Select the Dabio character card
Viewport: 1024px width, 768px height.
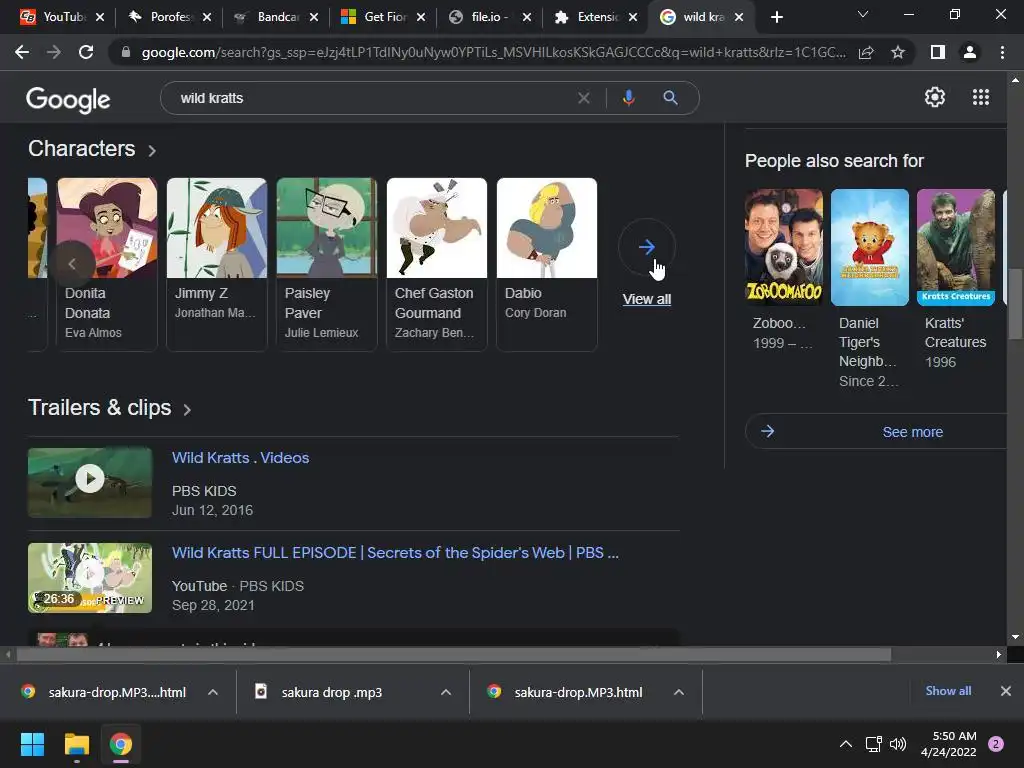[x=547, y=264]
